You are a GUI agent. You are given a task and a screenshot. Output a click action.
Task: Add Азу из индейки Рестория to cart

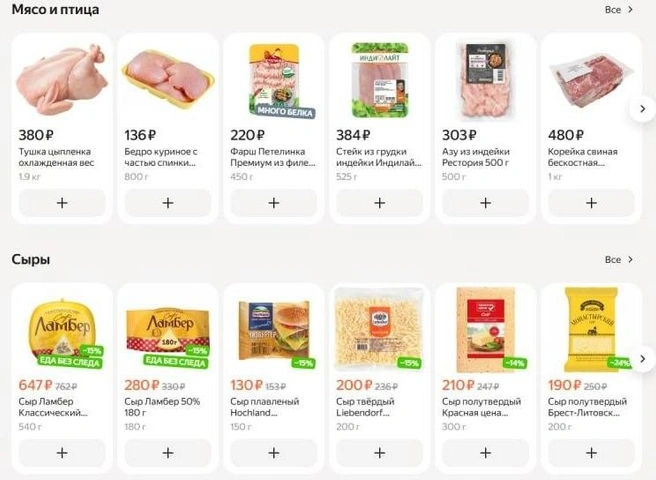click(485, 203)
